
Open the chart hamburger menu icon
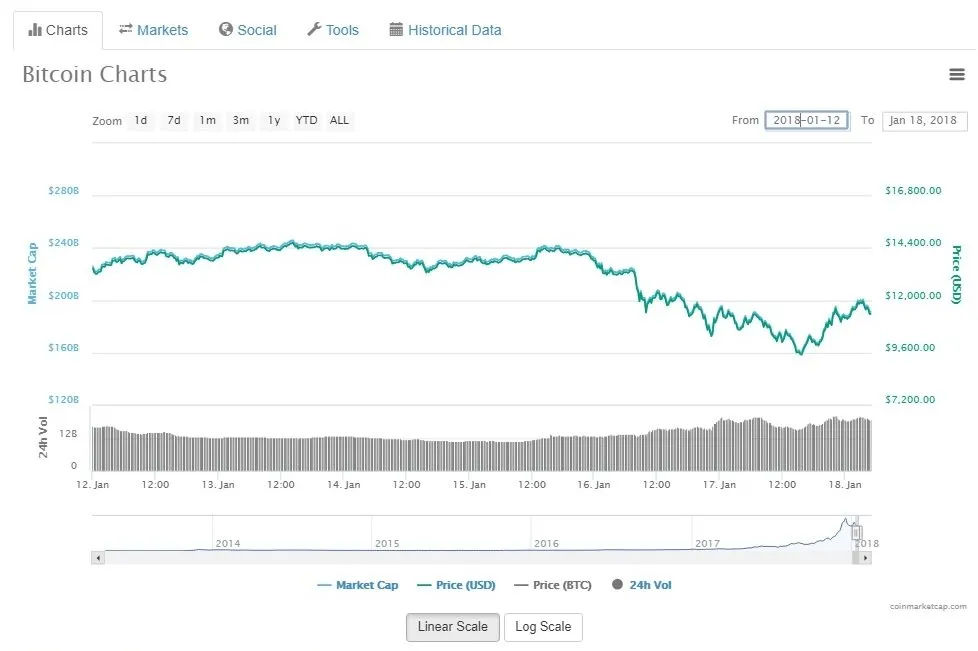click(957, 74)
